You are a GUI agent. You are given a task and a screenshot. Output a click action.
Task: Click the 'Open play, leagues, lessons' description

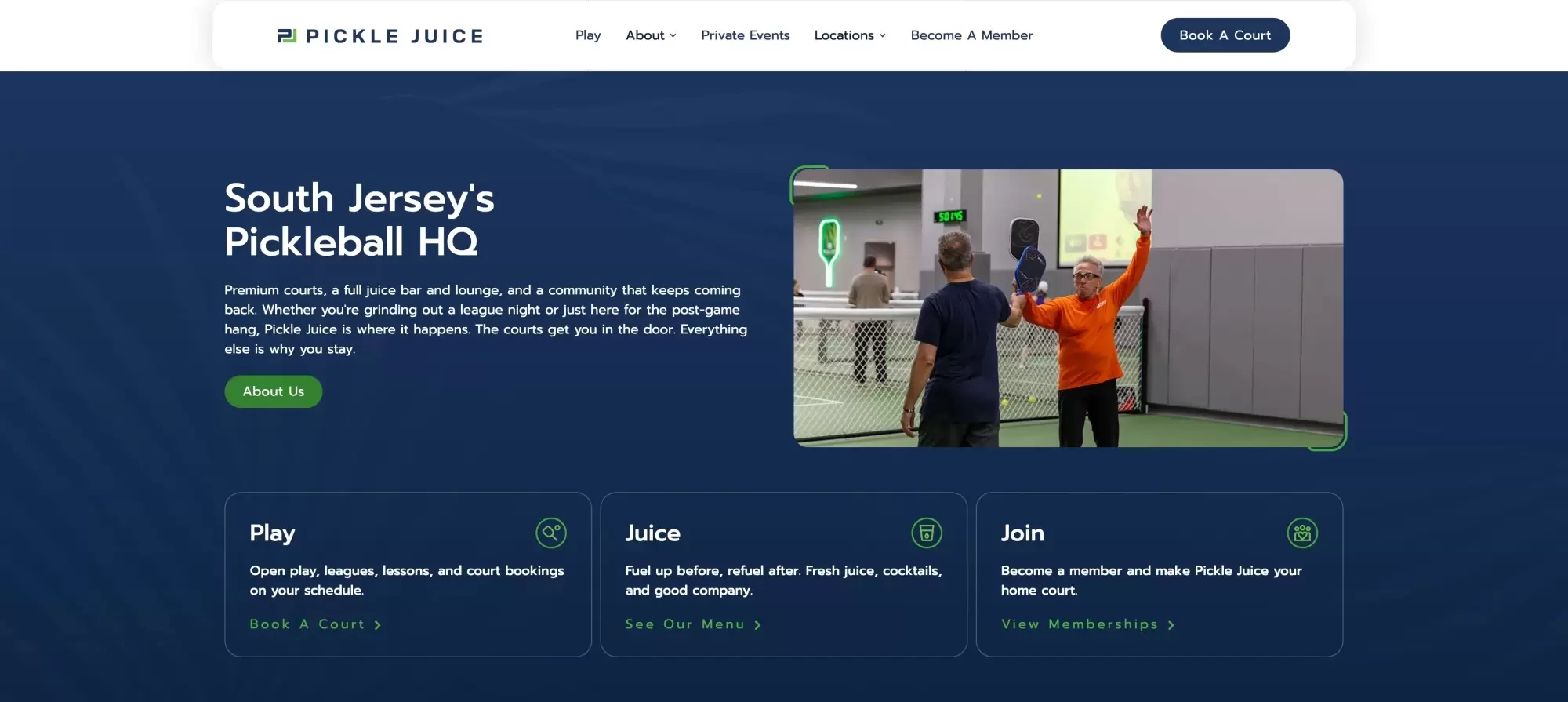pyautogui.click(x=407, y=580)
